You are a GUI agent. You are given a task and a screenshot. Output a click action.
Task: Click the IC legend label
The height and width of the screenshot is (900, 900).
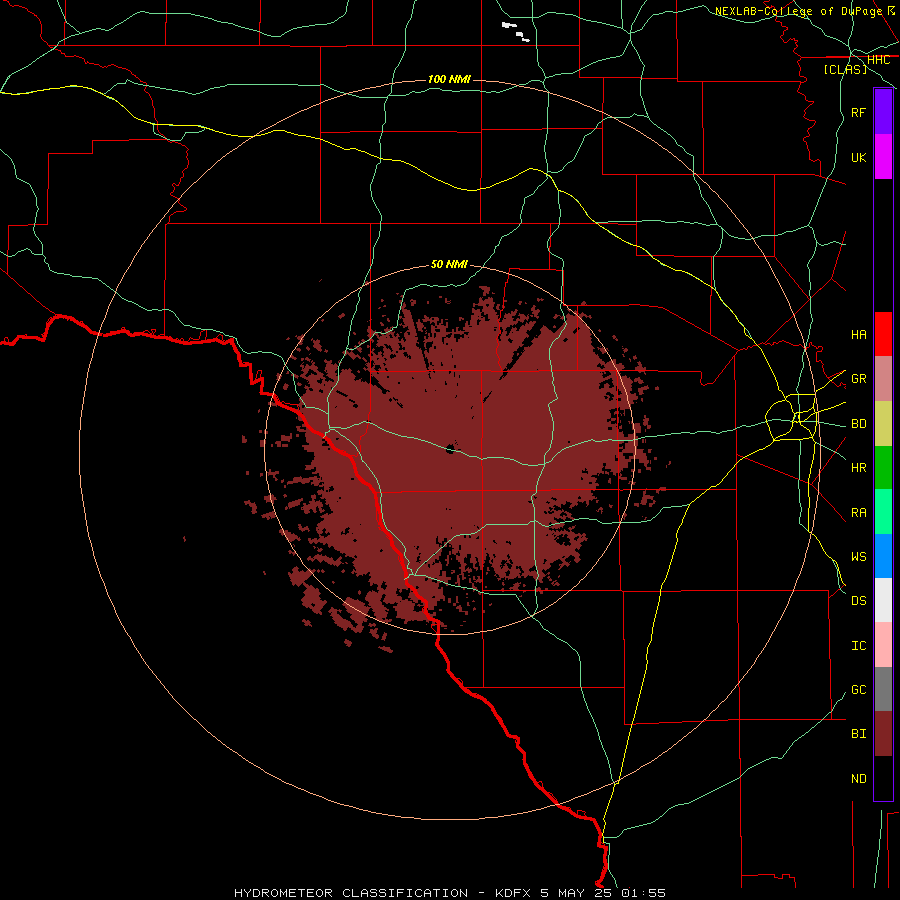(x=859, y=646)
